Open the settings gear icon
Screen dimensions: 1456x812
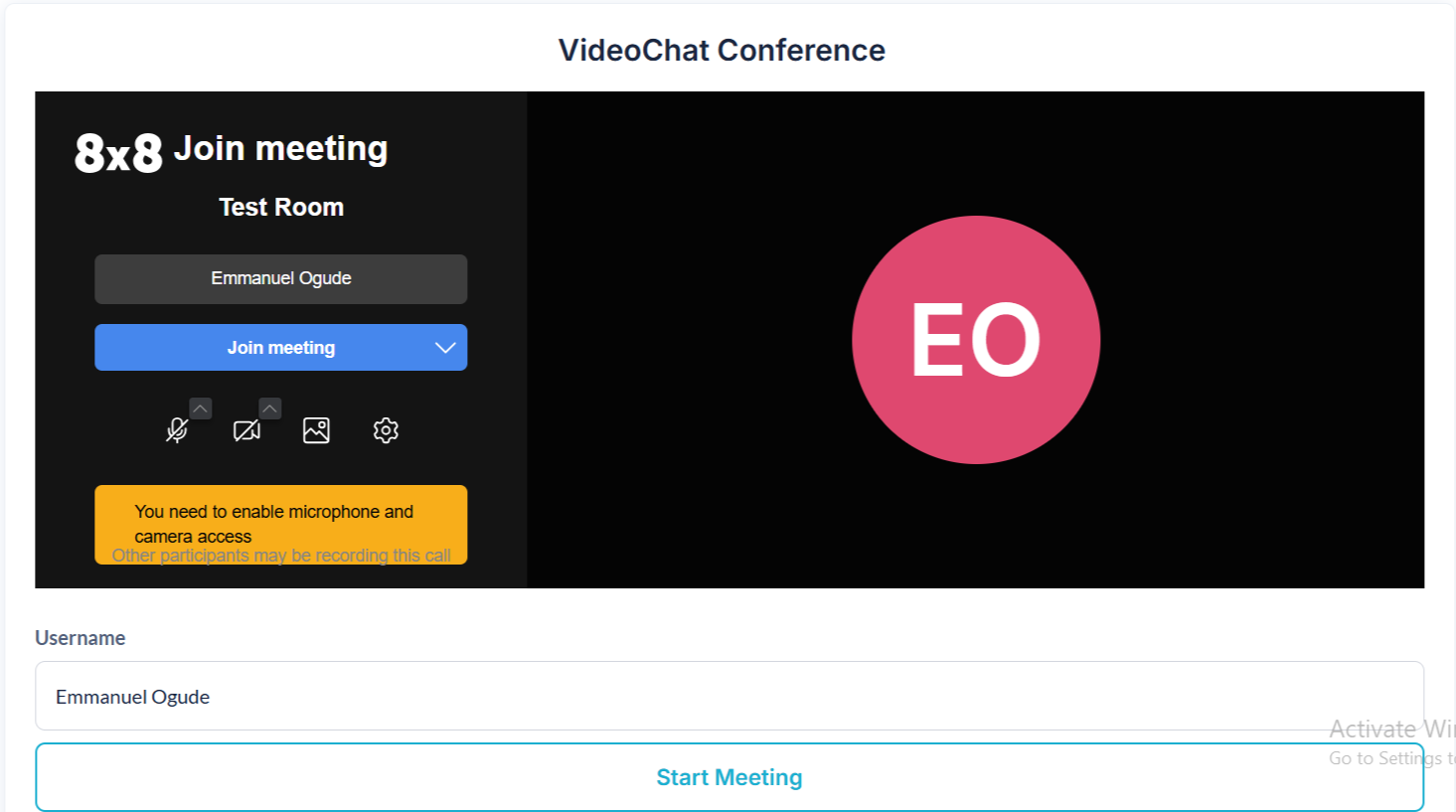tap(386, 430)
